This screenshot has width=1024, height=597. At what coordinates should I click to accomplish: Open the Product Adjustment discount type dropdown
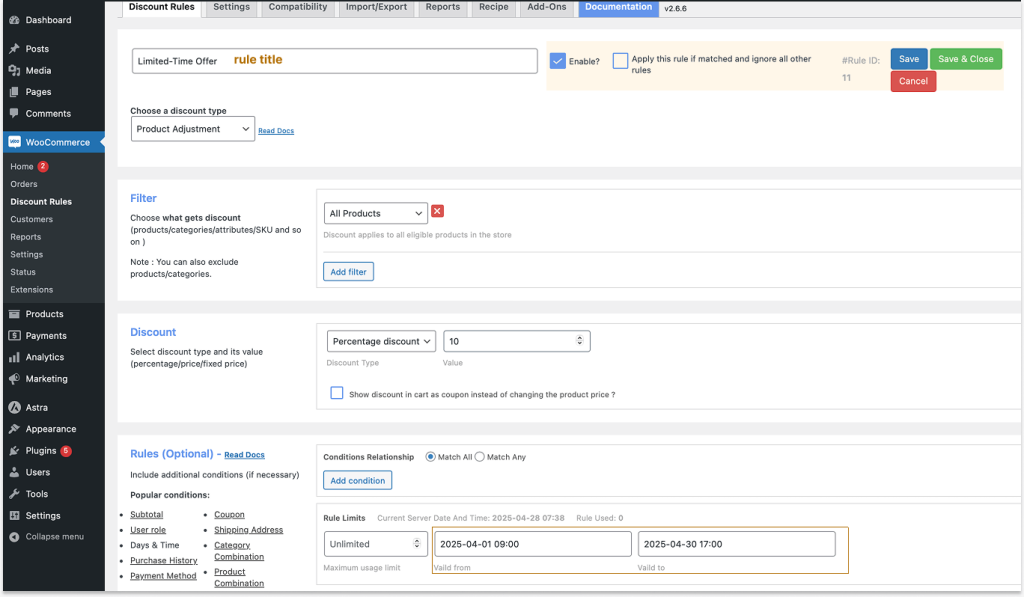193,129
